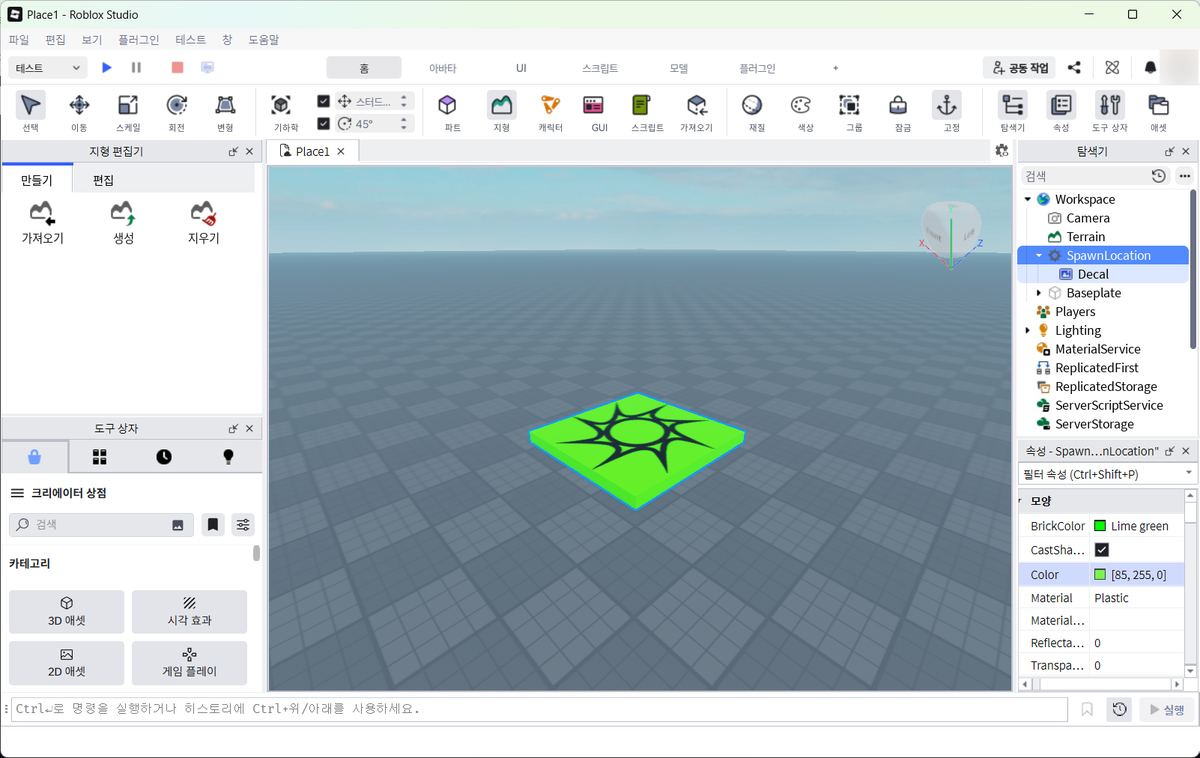Toggle the Explorer (탐색기) panel button

pos(1012,112)
